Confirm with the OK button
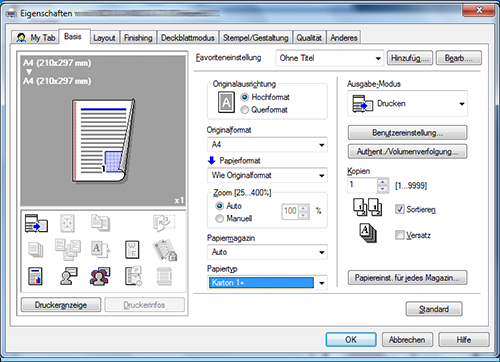The width and height of the screenshot is (500, 362). pos(351,340)
